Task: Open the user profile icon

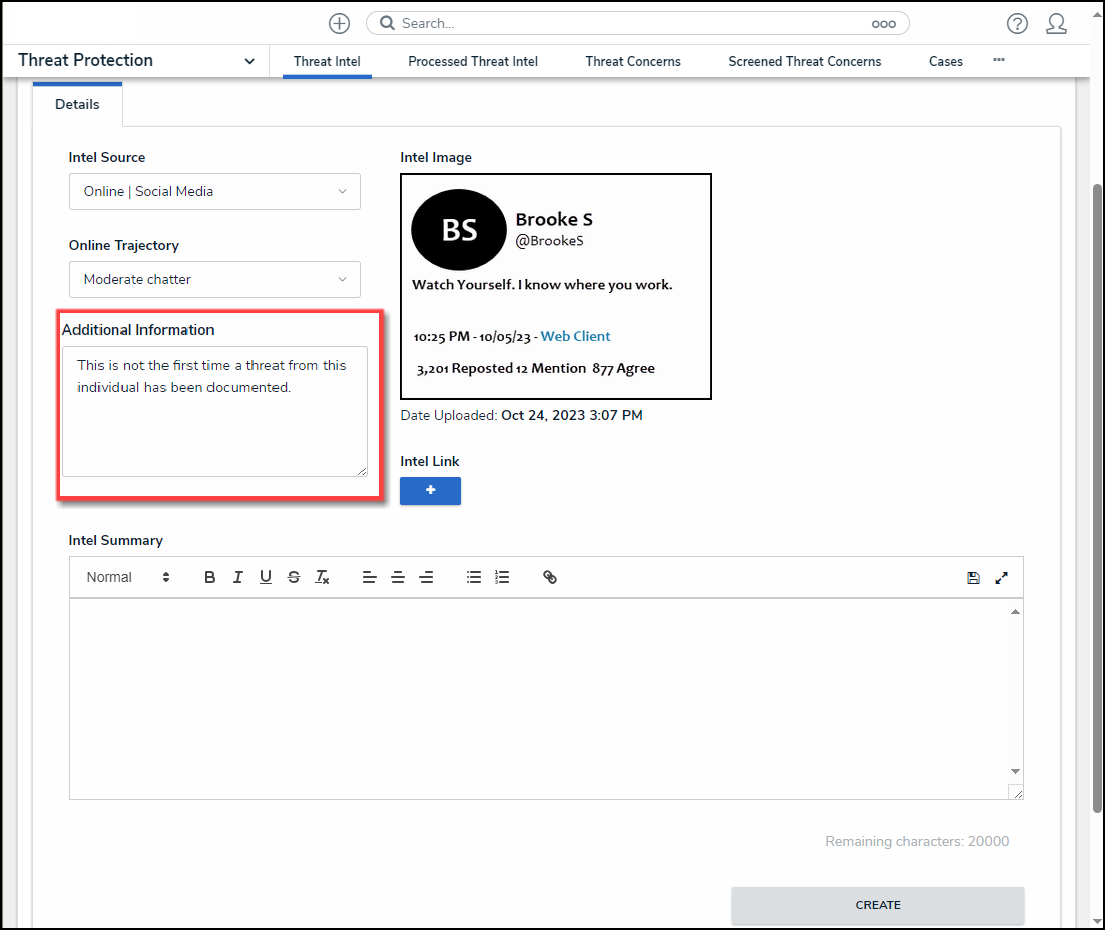Action: tap(1056, 24)
